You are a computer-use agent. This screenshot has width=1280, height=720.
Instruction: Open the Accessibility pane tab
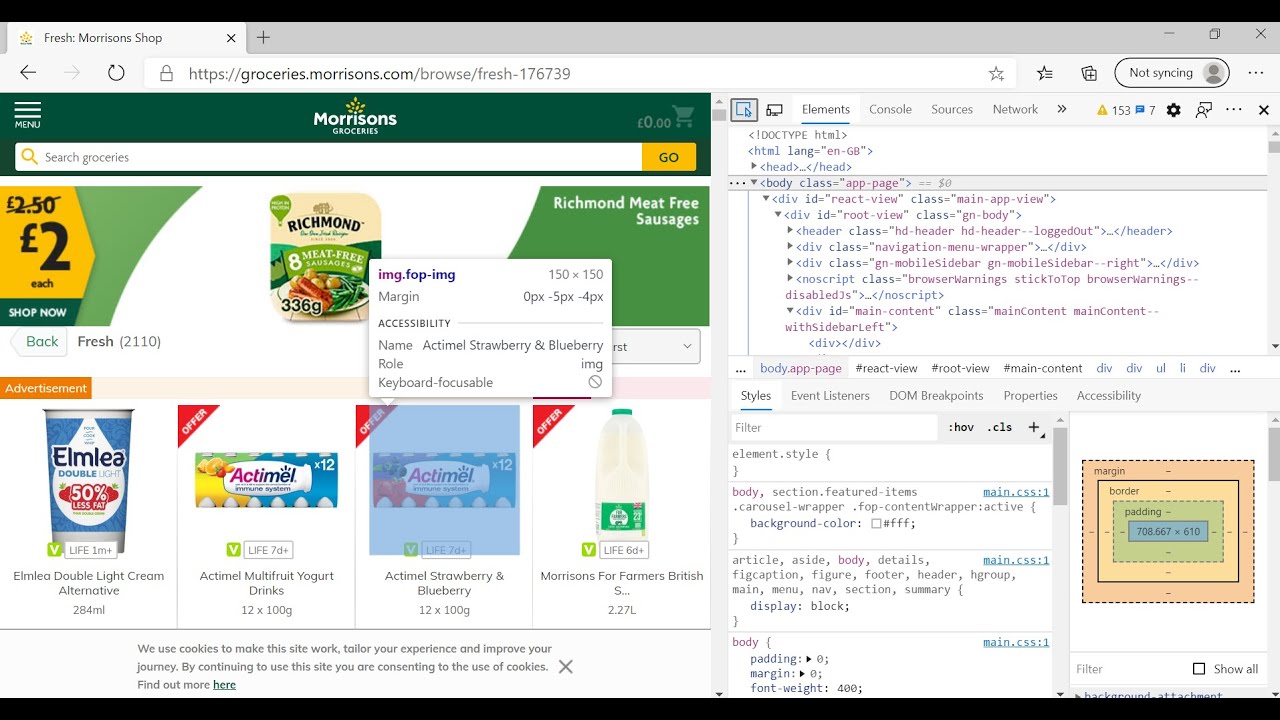(x=1108, y=396)
